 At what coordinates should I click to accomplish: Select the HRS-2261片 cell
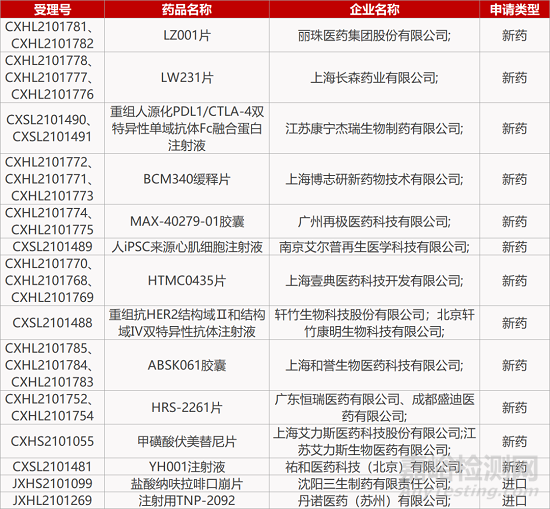pyautogui.click(x=187, y=408)
